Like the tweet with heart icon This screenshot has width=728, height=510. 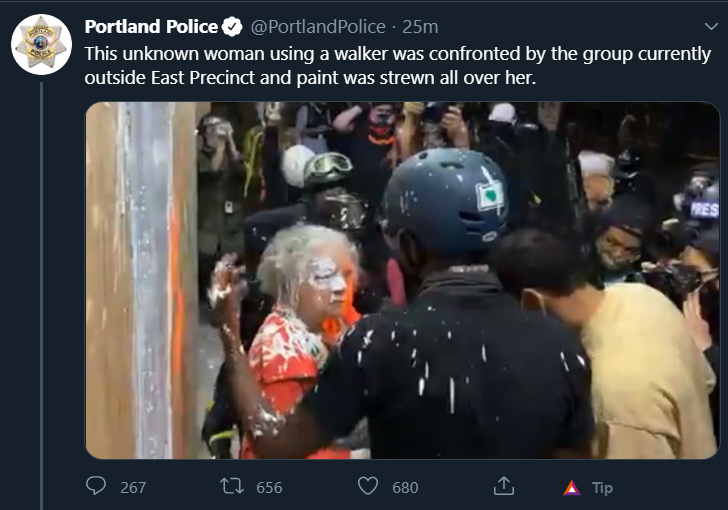pyautogui.click(x=368, y=486)
